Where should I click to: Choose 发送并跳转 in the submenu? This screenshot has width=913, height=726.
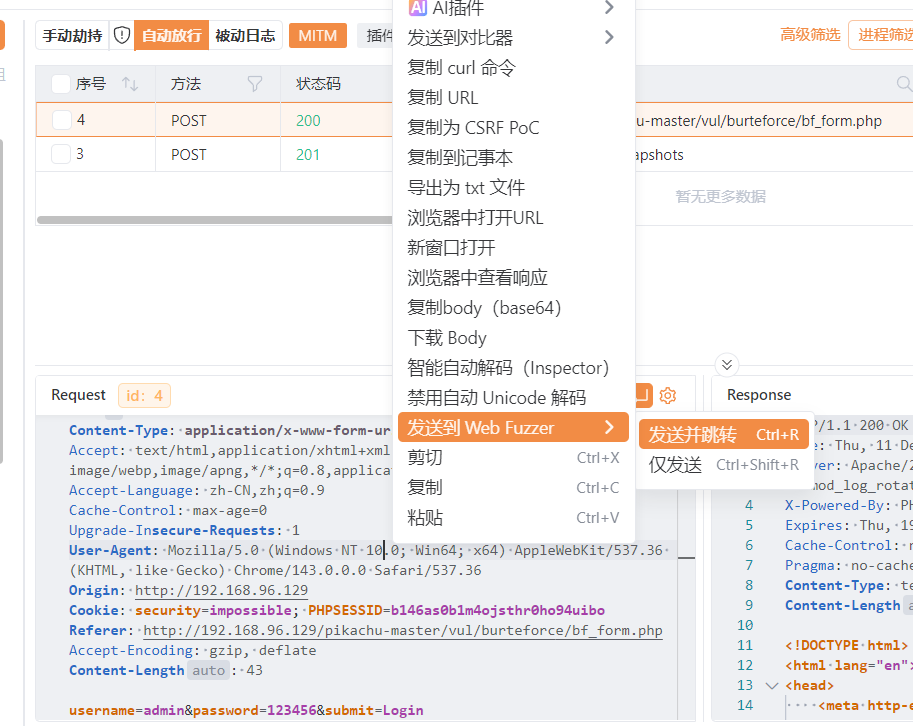(x=724, y=434)
